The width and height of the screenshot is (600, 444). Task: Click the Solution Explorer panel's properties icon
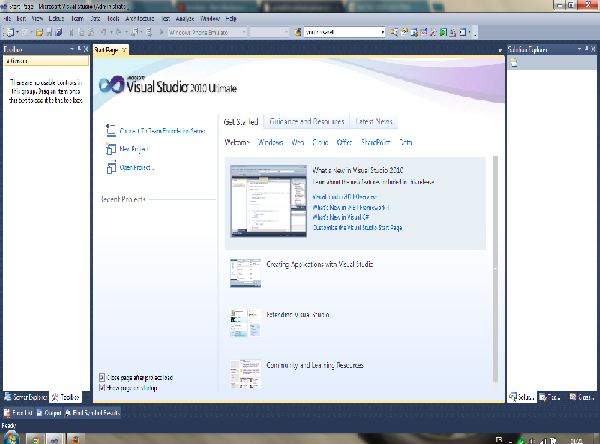pos(514,63)
